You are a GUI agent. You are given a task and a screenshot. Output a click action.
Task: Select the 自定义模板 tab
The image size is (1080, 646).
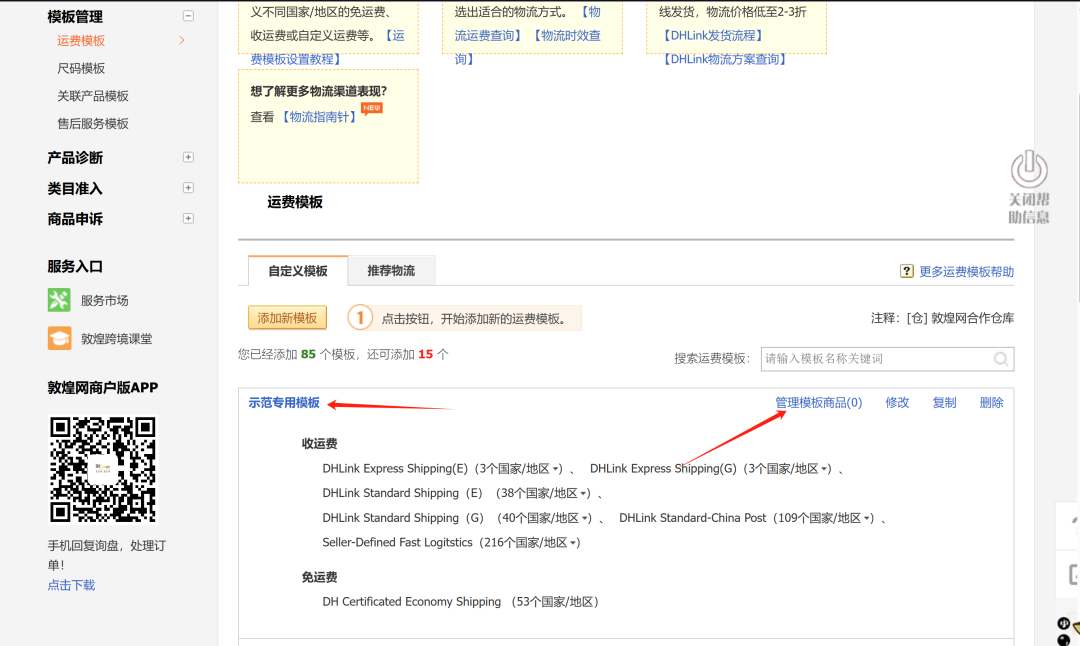[x=298, y=270]
